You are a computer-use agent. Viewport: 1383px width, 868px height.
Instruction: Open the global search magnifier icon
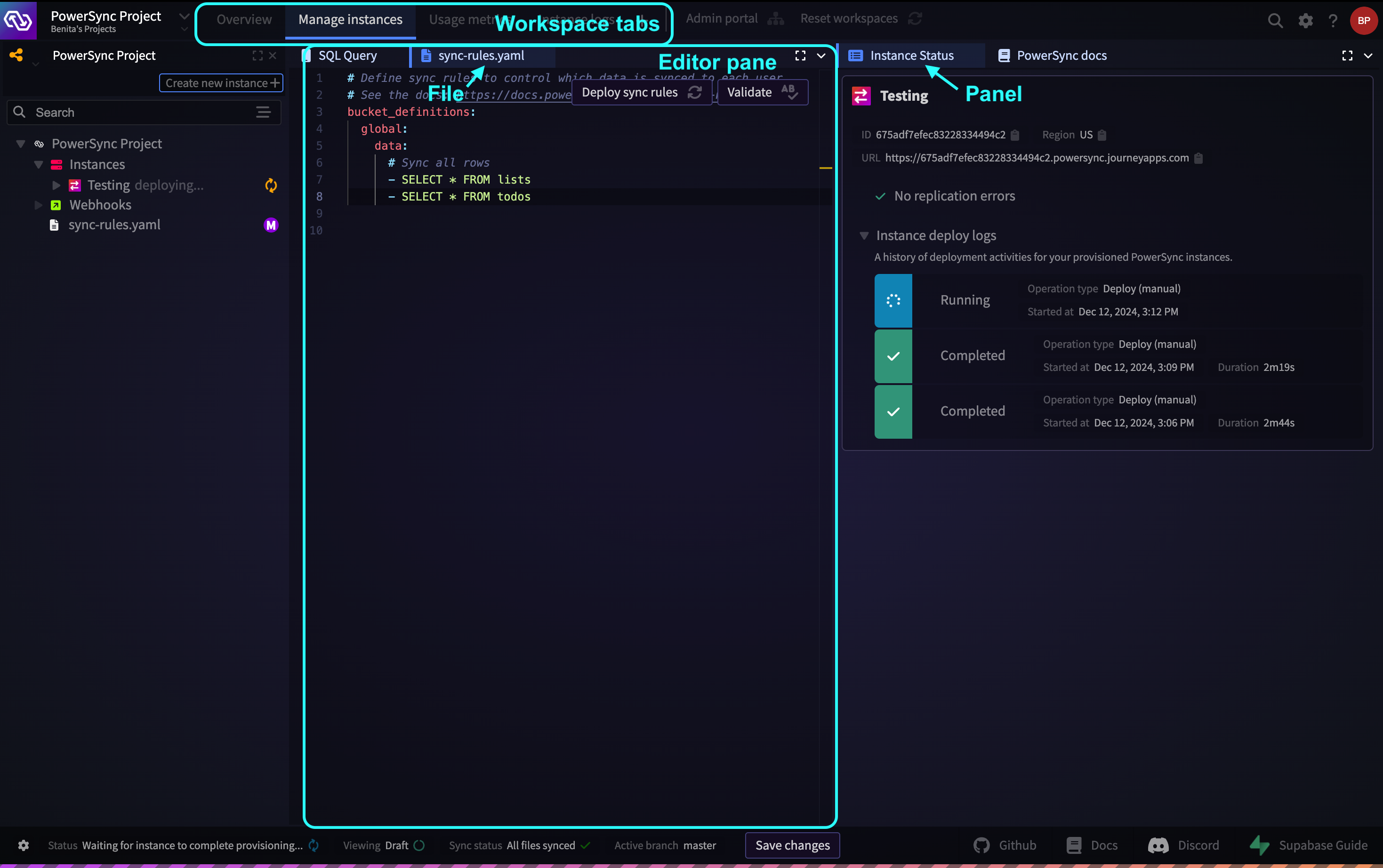pos(1275,21)
